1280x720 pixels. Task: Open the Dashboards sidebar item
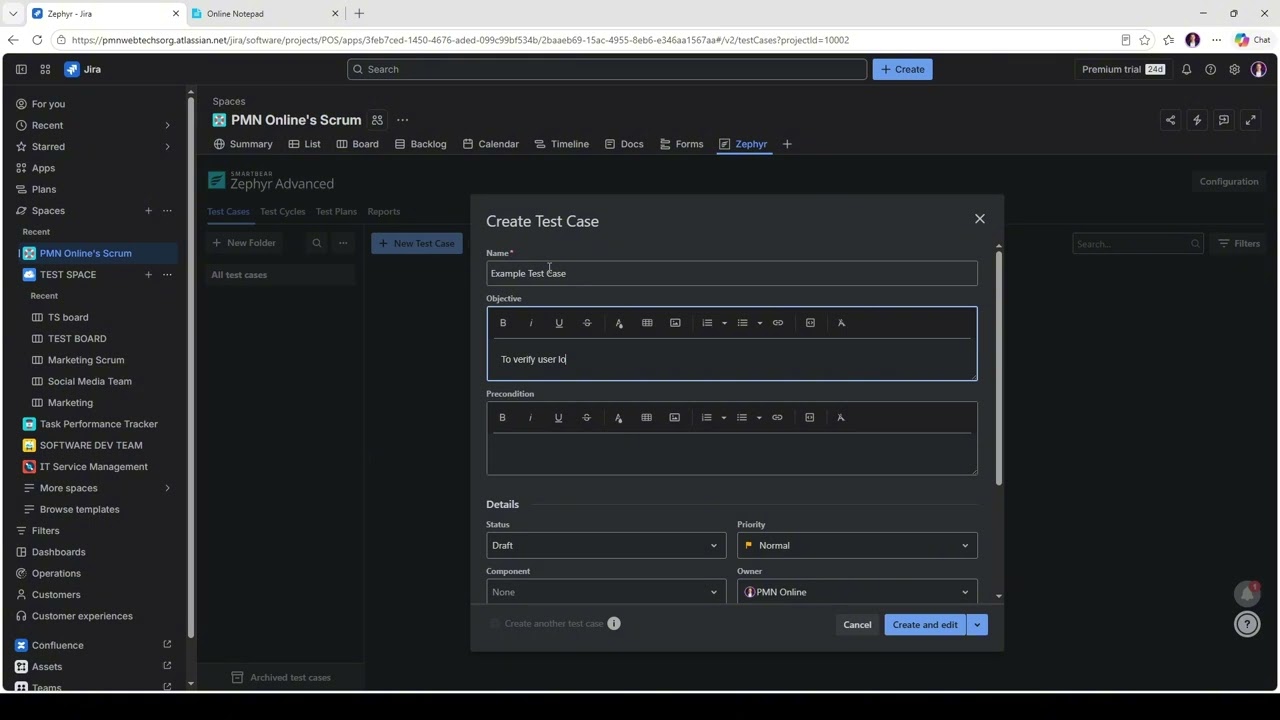[x=58, y=552]
